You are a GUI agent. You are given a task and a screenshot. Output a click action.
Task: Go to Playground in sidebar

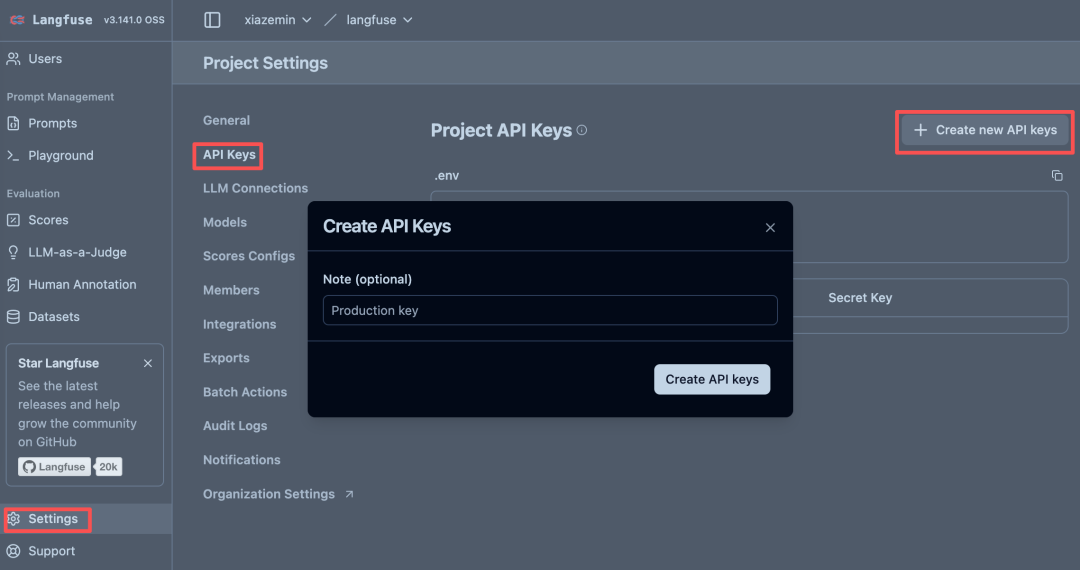point(61,156)
